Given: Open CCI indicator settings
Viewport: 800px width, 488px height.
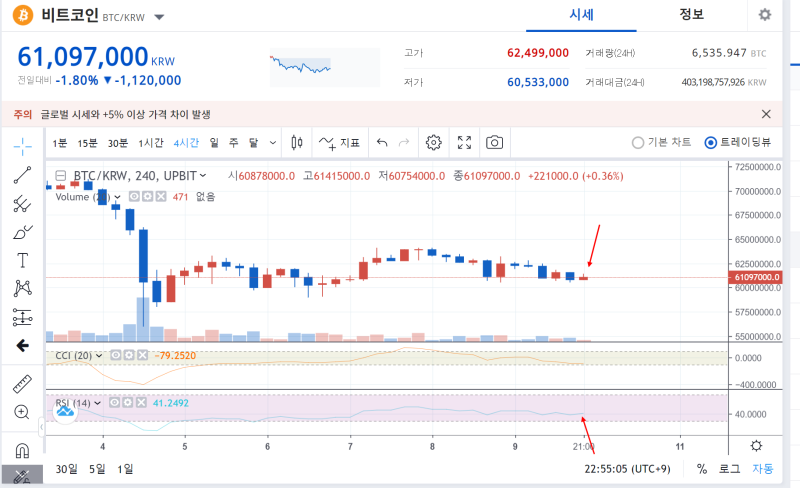Looking at the screenshot, I should [129, 355].
